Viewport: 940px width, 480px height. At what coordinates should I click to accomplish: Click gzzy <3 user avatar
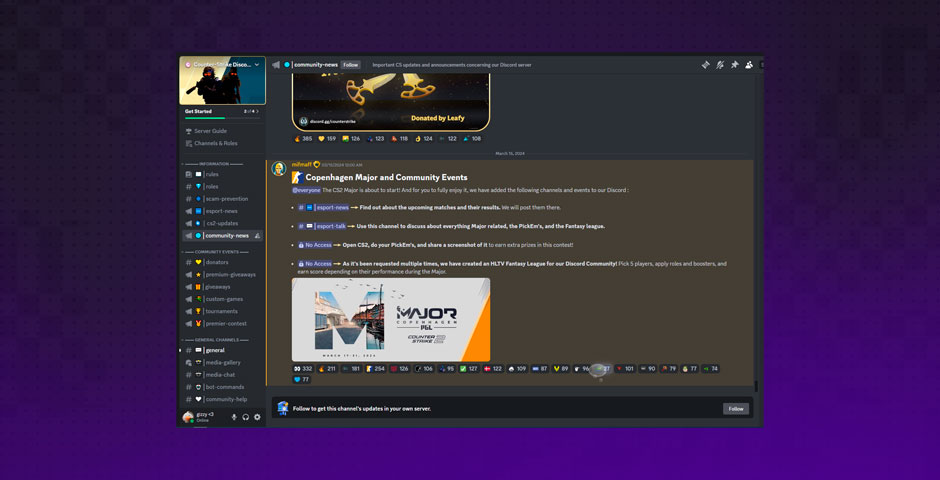(188, 417)
